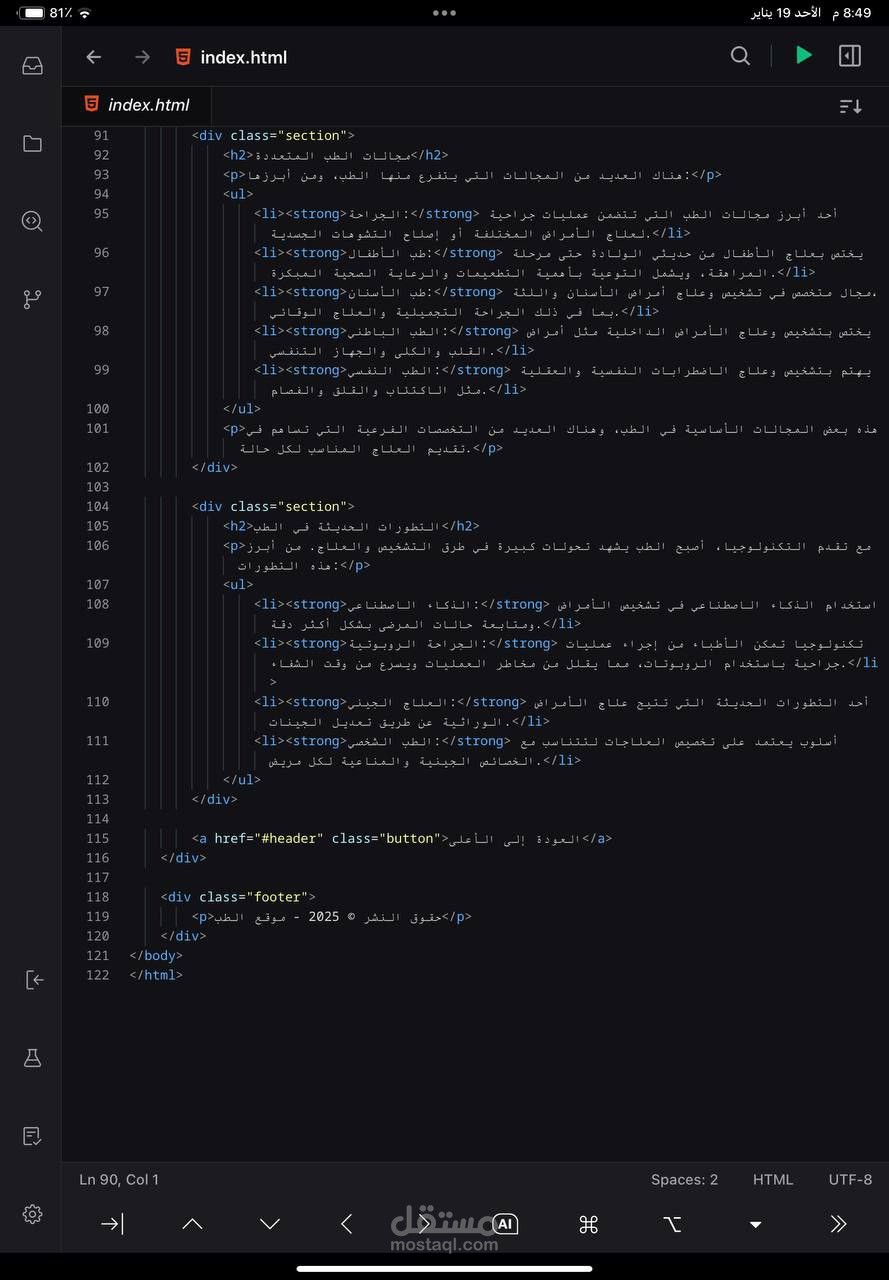Tap the down chevron in keyboard bar

point(270,1224)
